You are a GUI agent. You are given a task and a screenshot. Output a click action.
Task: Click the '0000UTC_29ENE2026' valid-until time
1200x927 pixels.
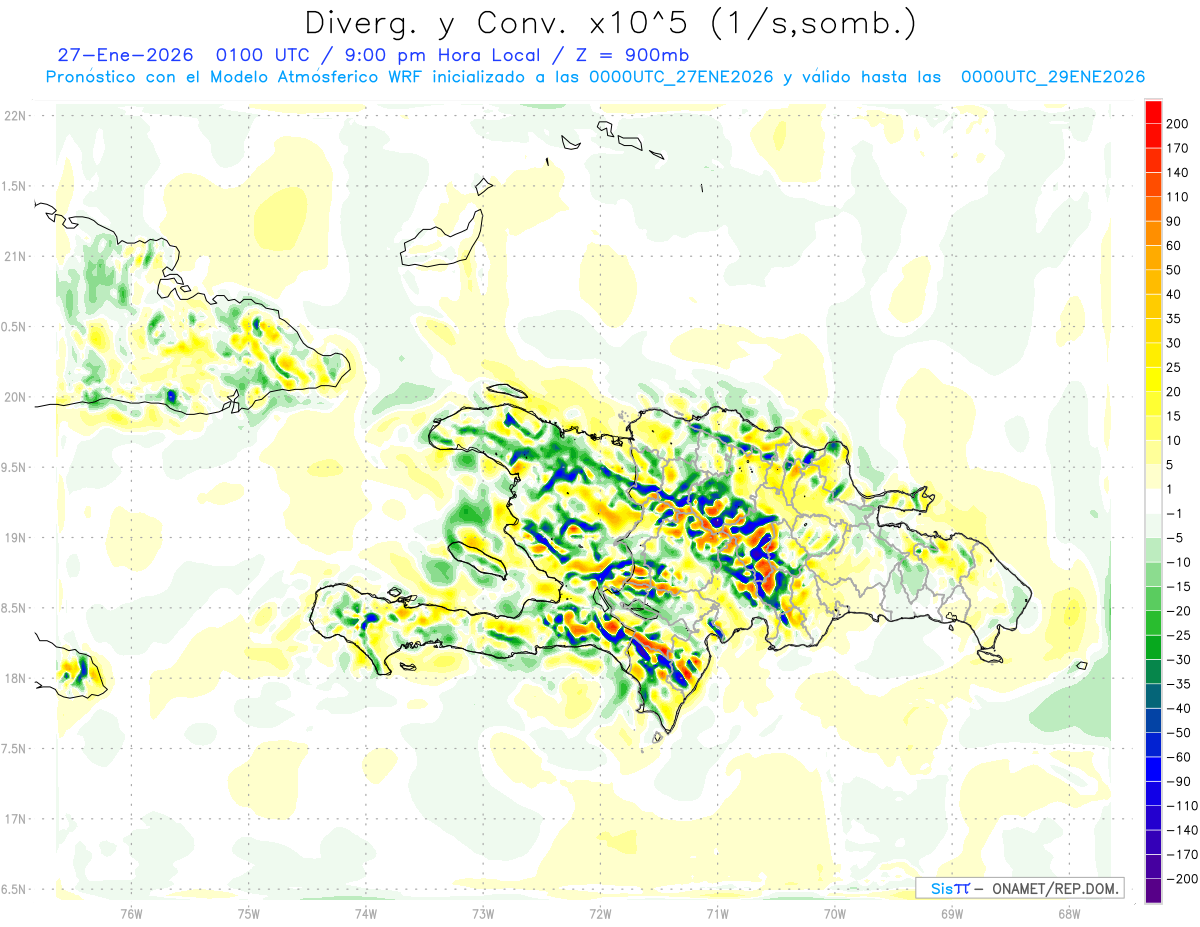(1053, 77)
